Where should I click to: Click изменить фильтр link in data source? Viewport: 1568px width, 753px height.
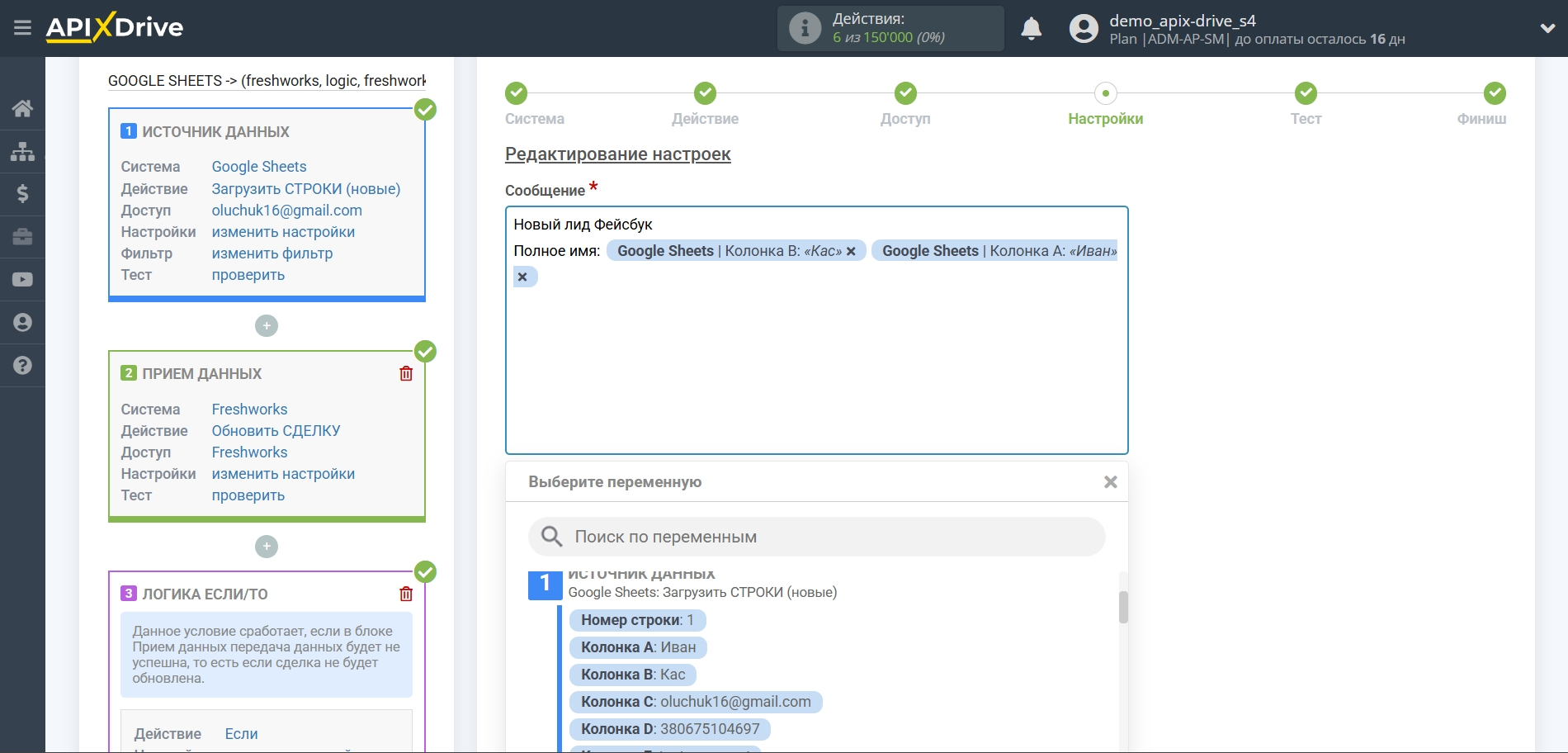[272, 253]
